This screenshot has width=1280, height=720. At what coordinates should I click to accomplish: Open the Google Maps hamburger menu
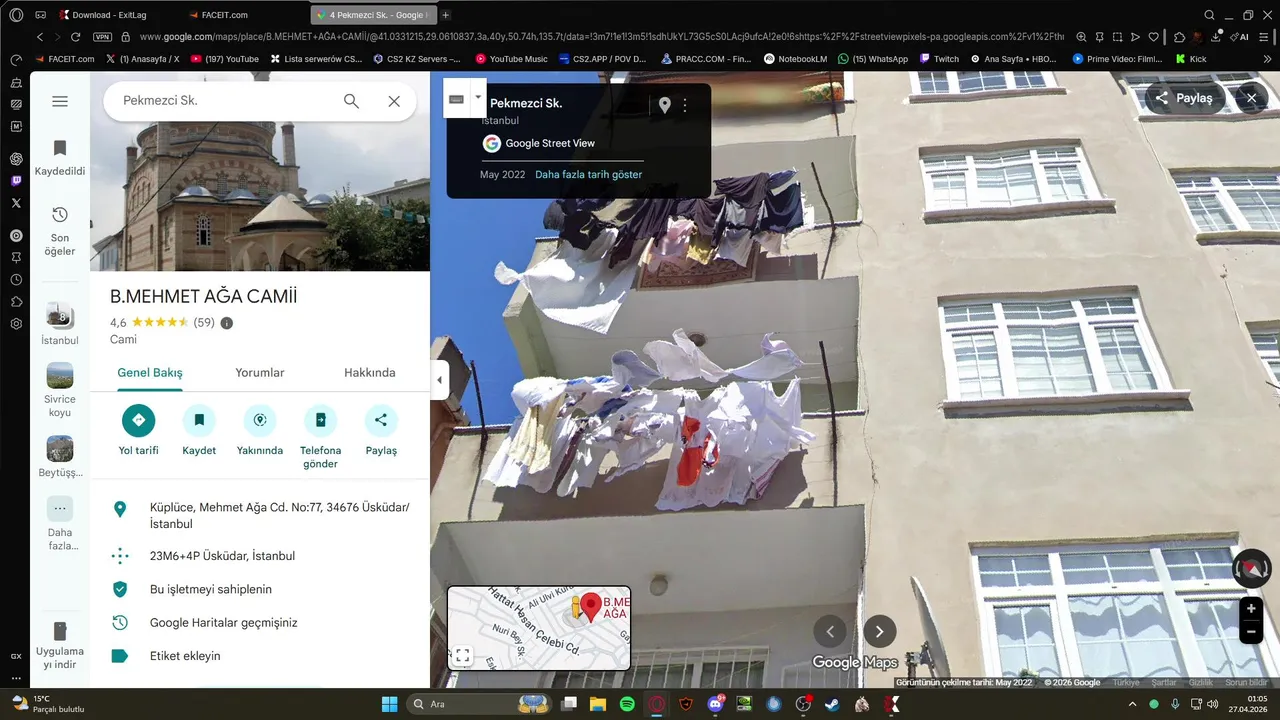tap(60, 101)
